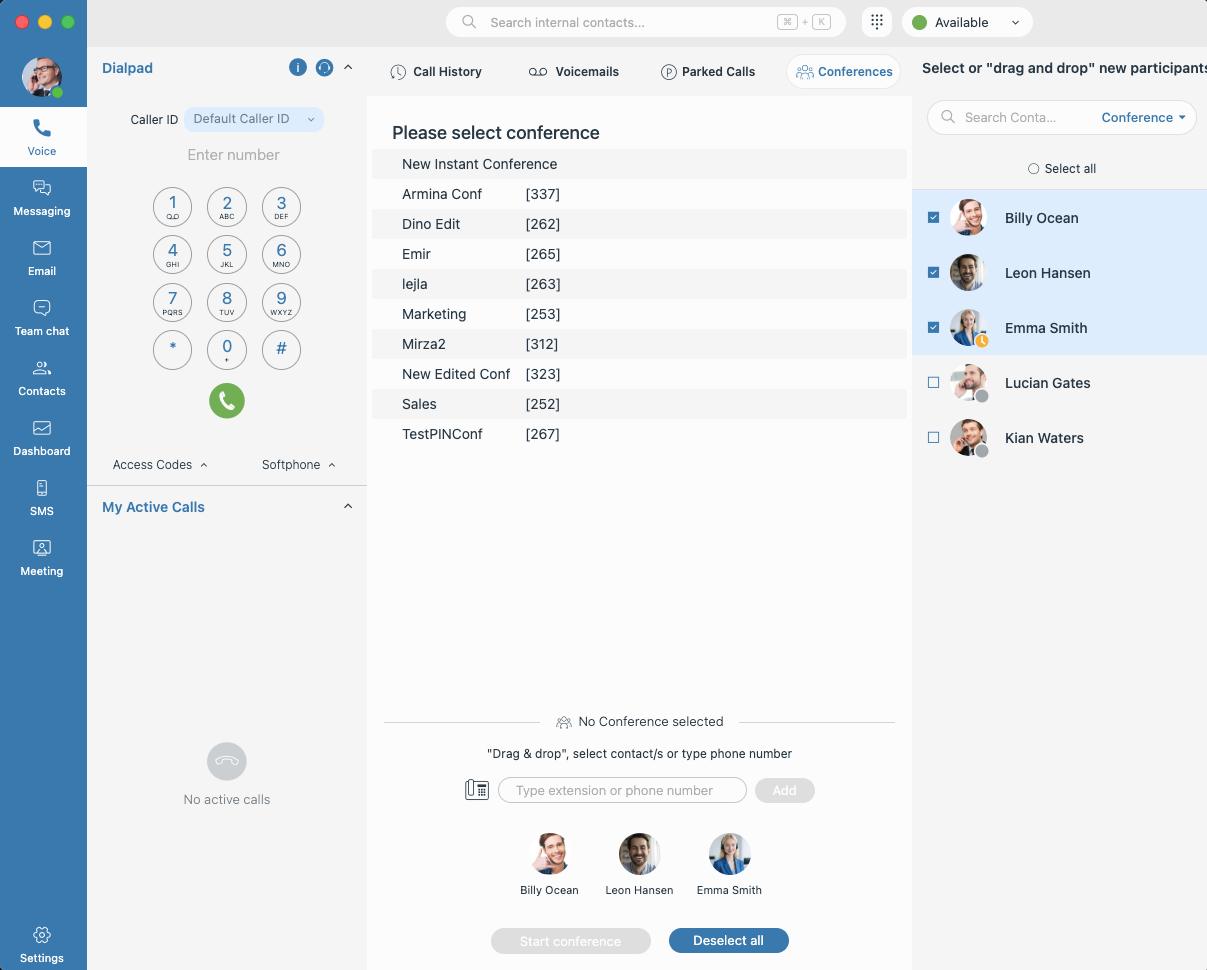Screen dimensions: 1207x970
Task: Click the extension or phone number field
Action: point(622,790)
